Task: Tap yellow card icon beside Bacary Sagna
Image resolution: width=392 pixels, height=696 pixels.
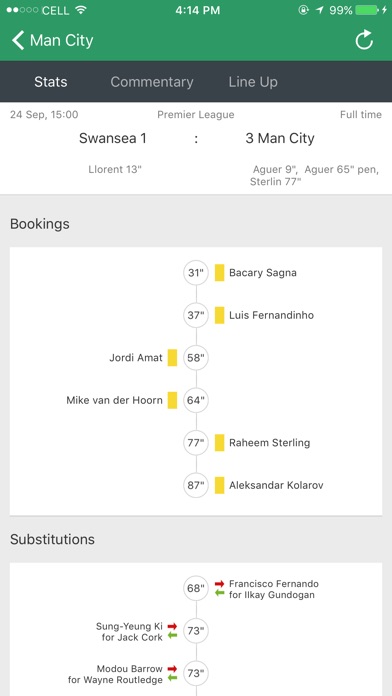Action: (219, 273)
